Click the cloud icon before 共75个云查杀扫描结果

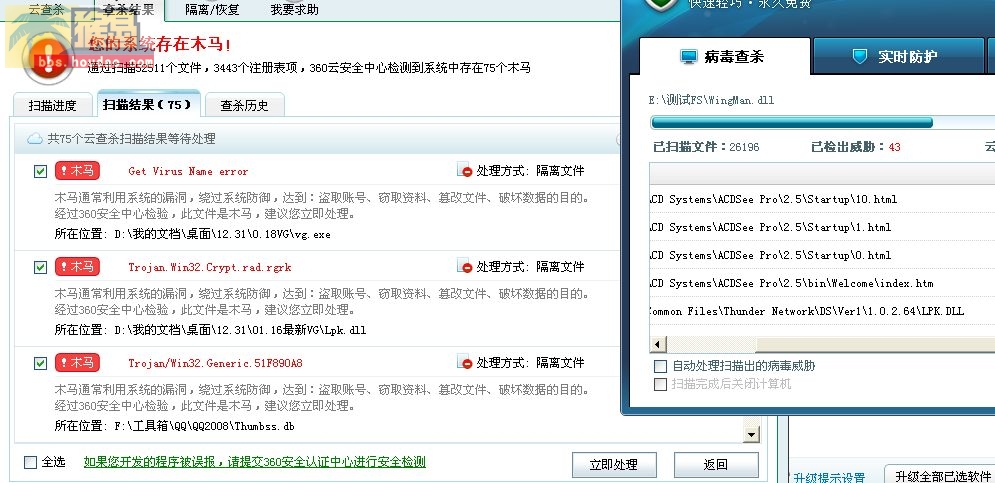(34, 138)
